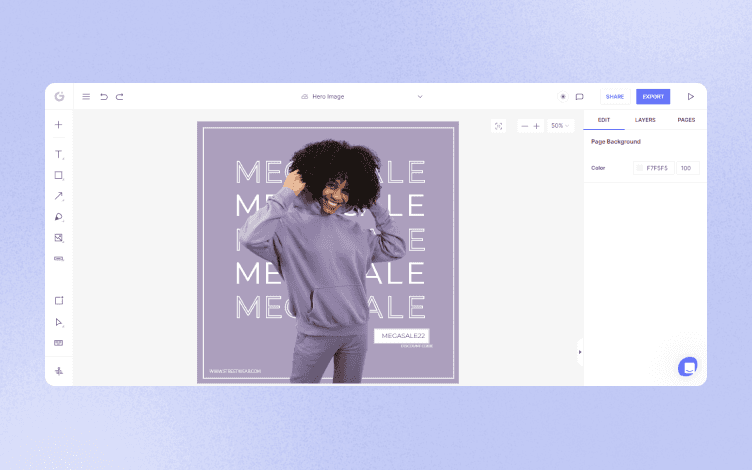The image size is (752, 470).
Task: Click the SHARE button
Action: [615, 96]
